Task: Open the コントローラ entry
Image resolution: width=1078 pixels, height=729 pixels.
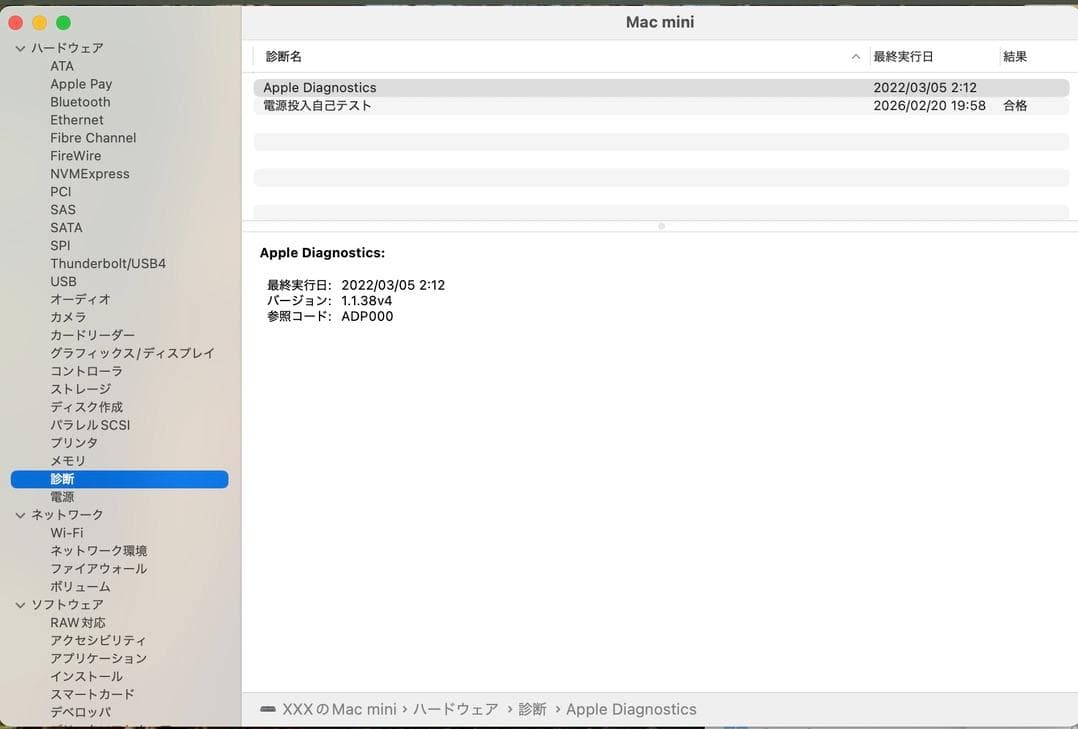Action: 86,371
